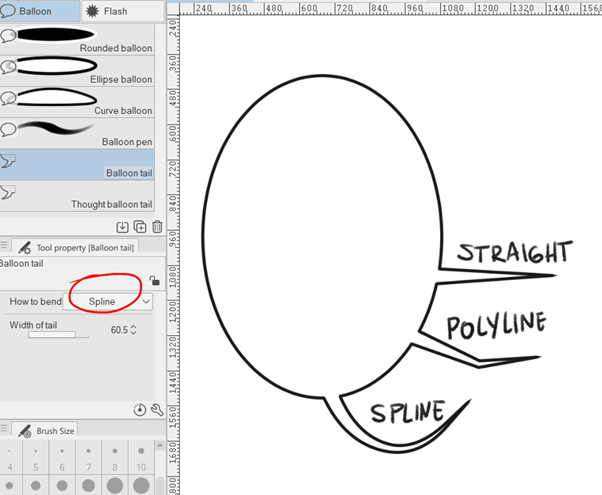Toggle the tool property lock icon
Image resolution: width=602 pixels, height=495 pixels.
(x=153, y=281)
